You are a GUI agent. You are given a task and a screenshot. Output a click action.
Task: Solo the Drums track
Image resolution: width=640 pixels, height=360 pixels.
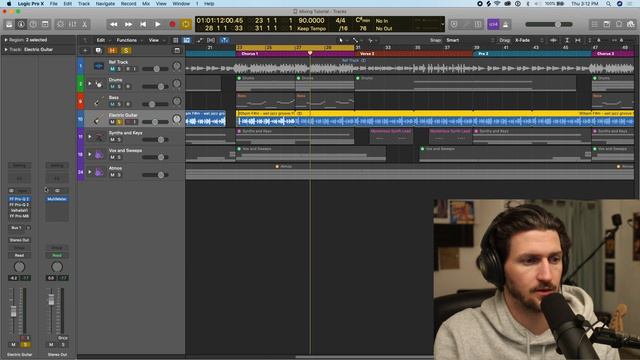[x=119, y=87]
